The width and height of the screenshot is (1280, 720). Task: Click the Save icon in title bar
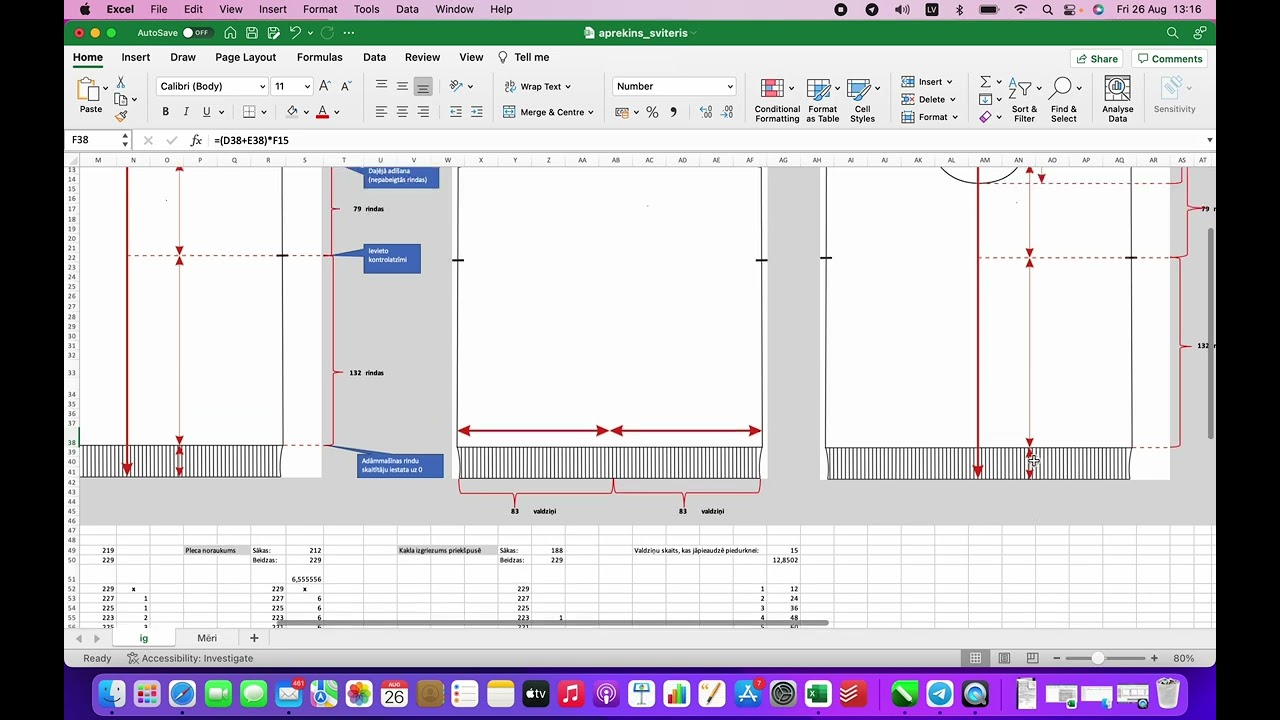(x=252, y=33)
